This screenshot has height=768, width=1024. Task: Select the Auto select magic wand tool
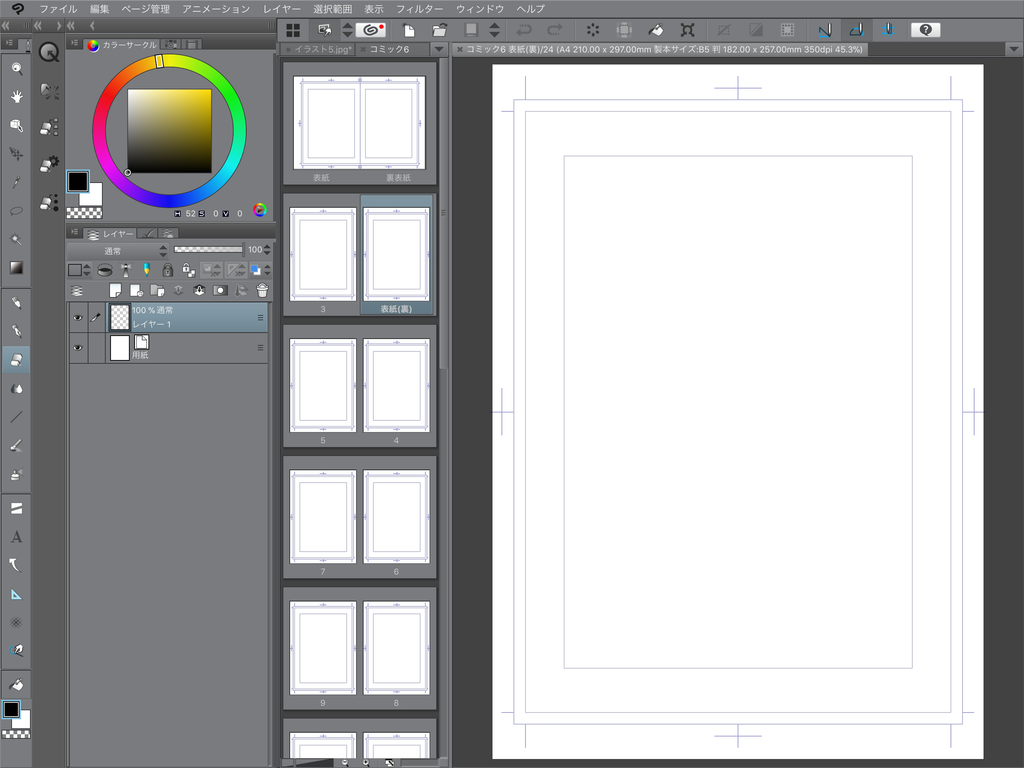[16, 239]
